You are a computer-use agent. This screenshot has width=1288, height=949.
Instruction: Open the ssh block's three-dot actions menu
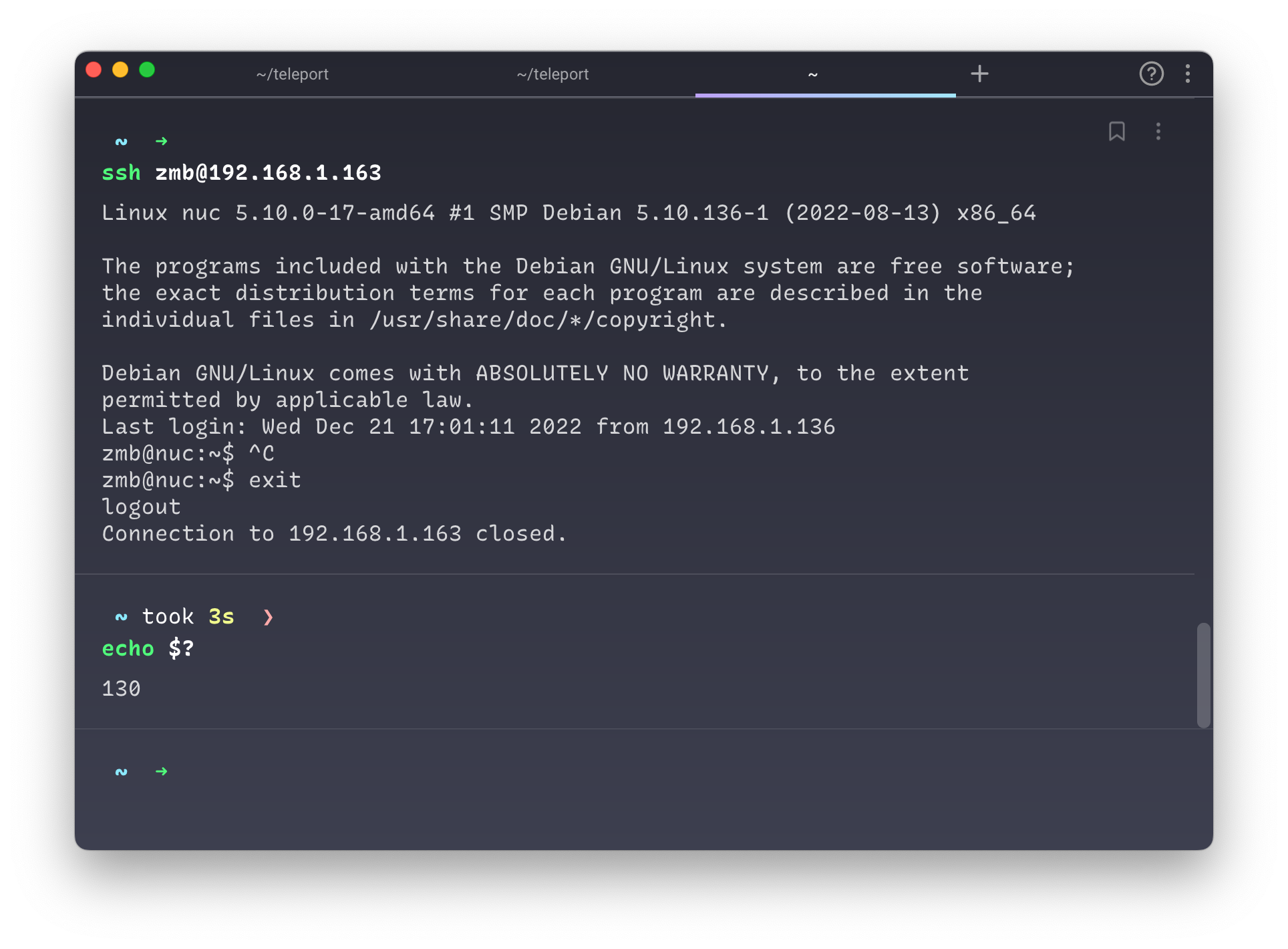click(1158, 132)
